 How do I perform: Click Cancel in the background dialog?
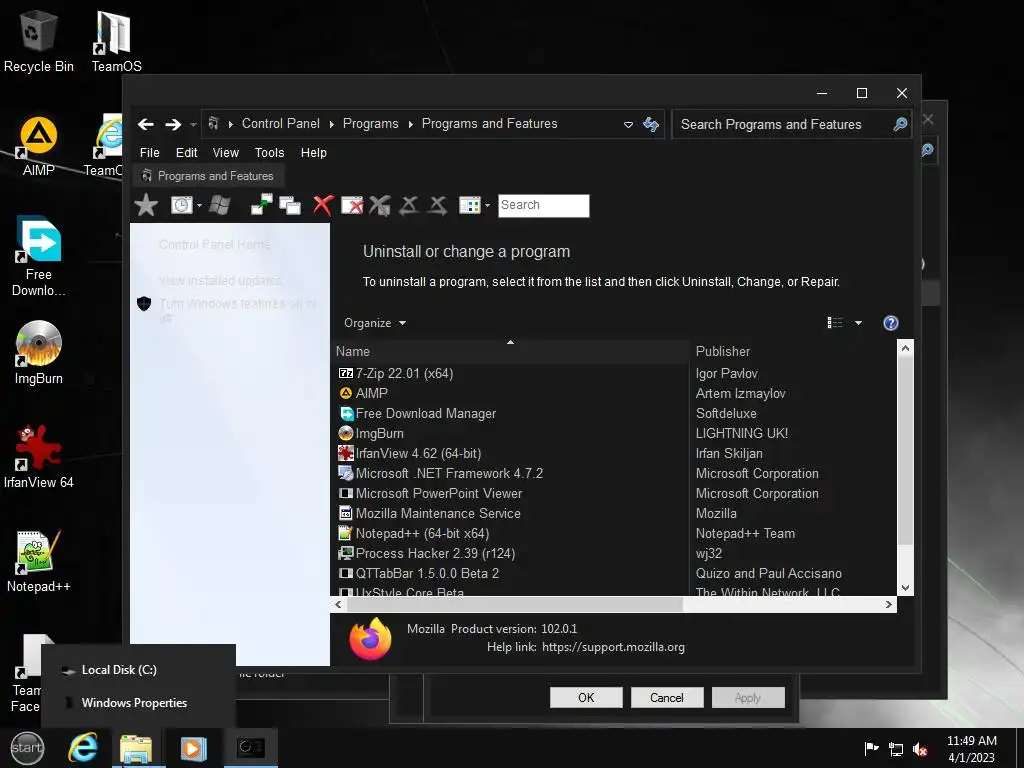[667, 697]
